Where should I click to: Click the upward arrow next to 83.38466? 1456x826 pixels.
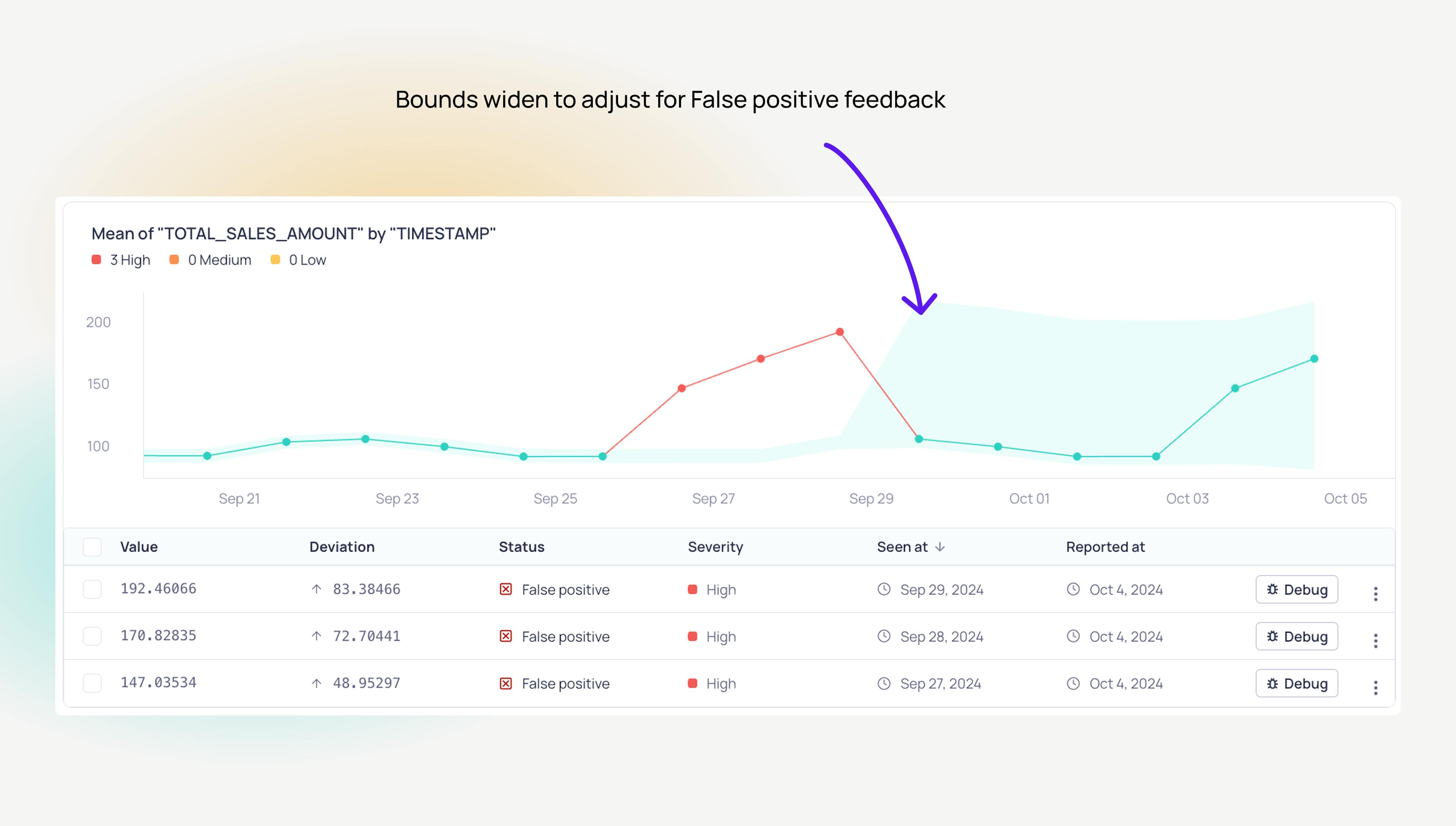317,589
